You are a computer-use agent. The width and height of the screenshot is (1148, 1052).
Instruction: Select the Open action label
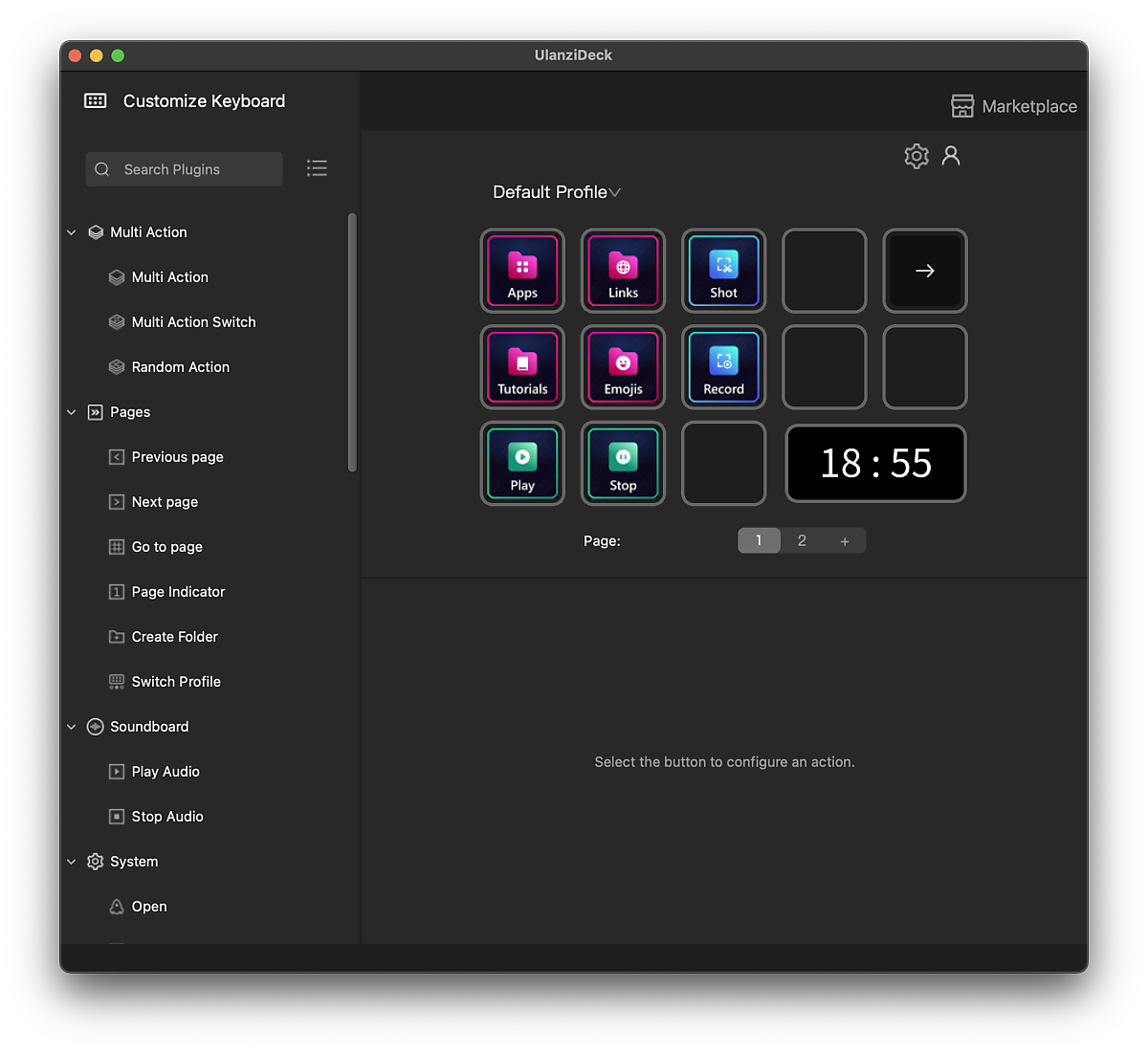click(149, 907)
